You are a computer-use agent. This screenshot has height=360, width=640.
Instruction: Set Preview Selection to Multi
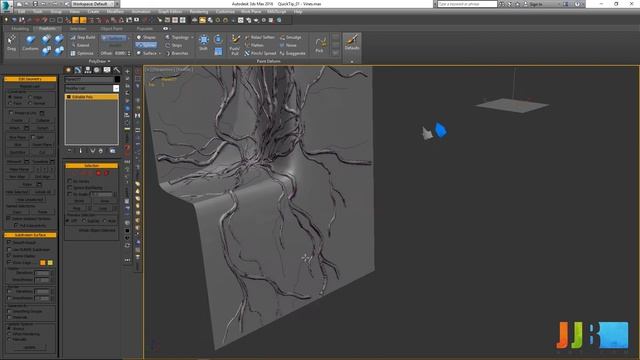pos(104,221)
